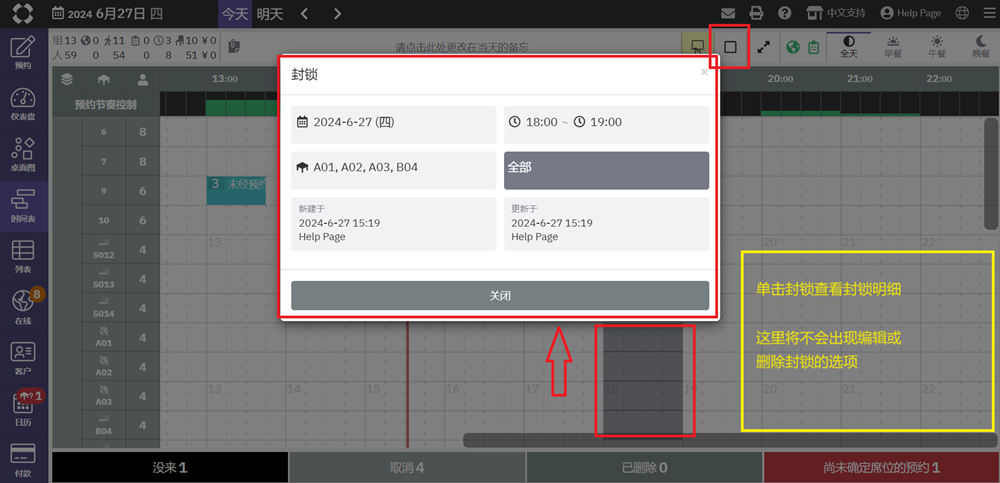This screenshot has height=483, width=1000.
Task: Click the table icon in the timetable header
Action: (x=103, y=79)
